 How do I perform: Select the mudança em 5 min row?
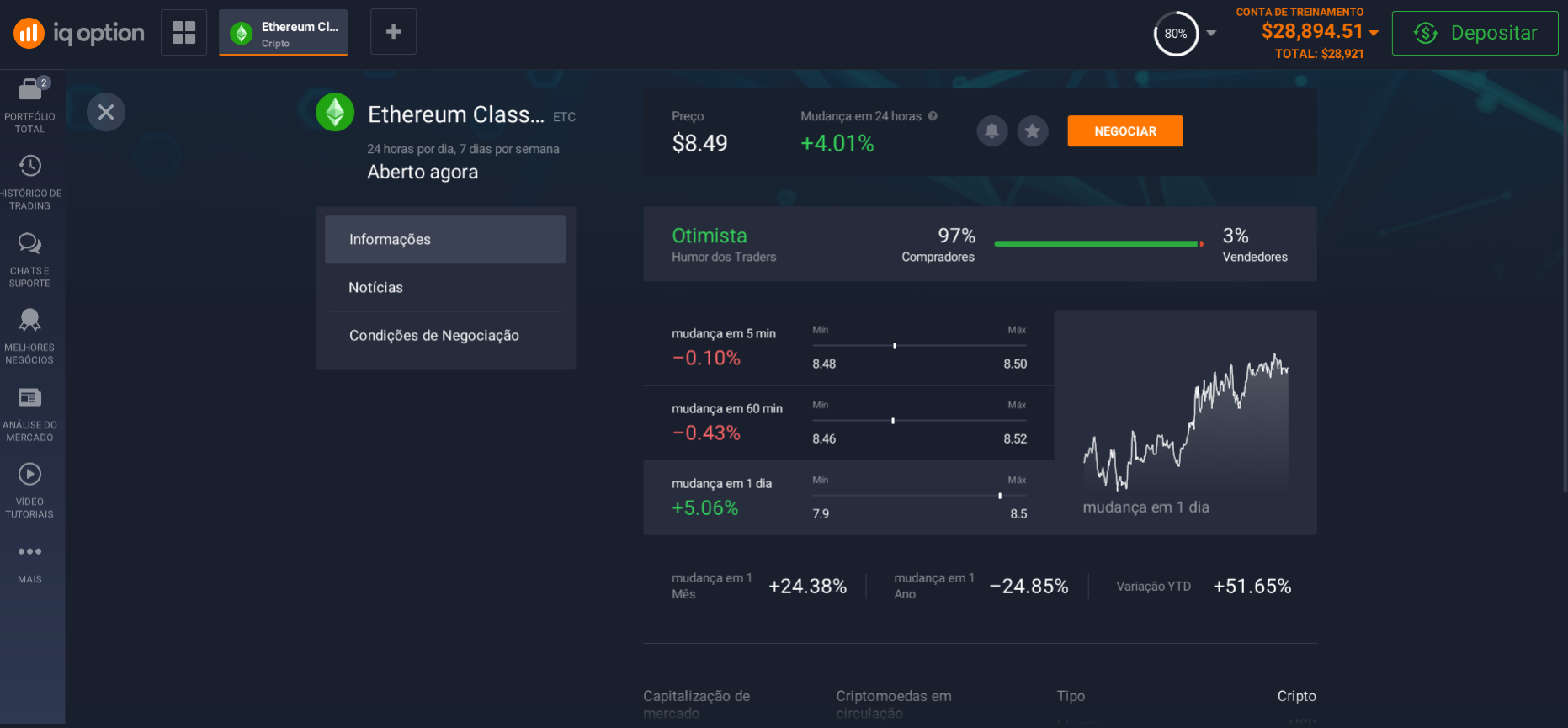(848, 348)
